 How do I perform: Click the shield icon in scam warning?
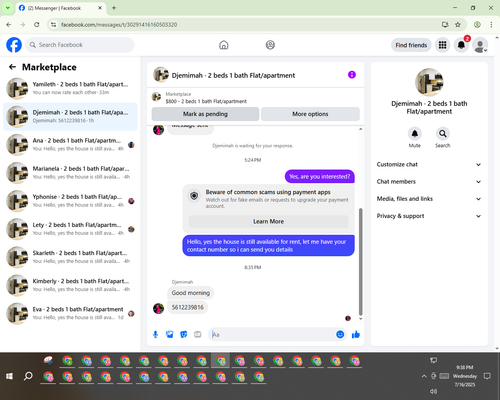tap(194, 196)
